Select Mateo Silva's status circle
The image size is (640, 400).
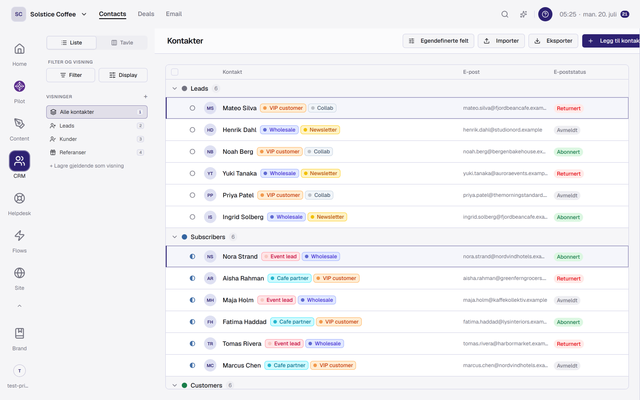(192, 108)
